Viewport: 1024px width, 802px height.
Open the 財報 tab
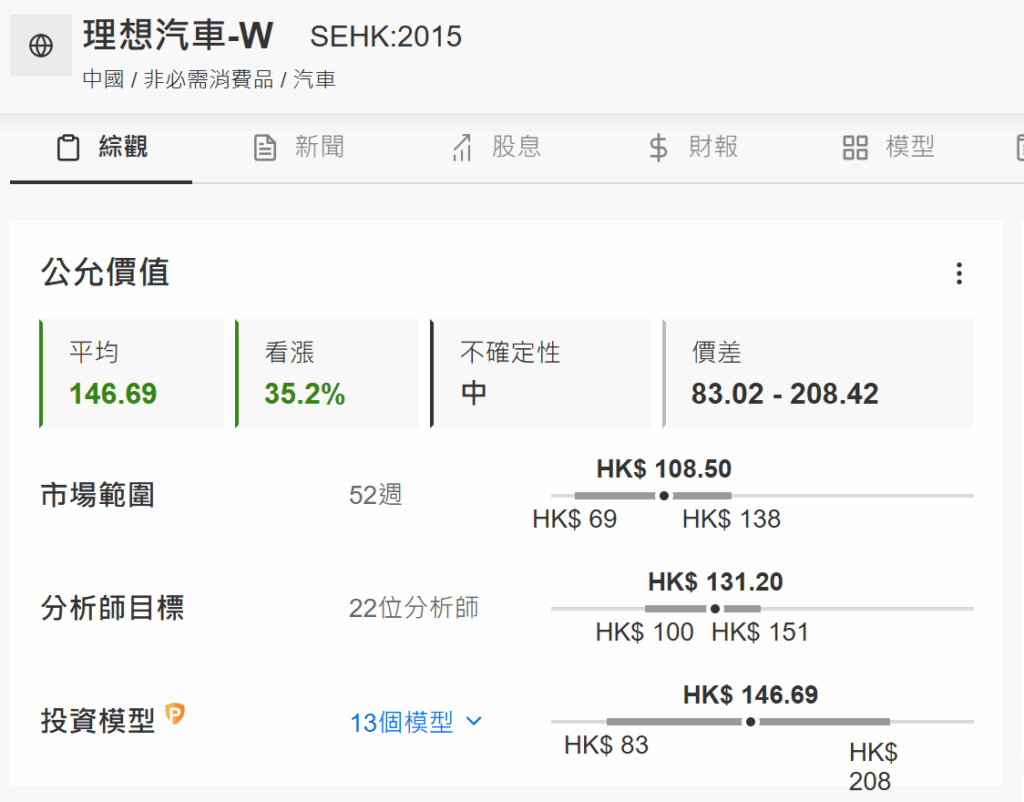pos(693,147)
